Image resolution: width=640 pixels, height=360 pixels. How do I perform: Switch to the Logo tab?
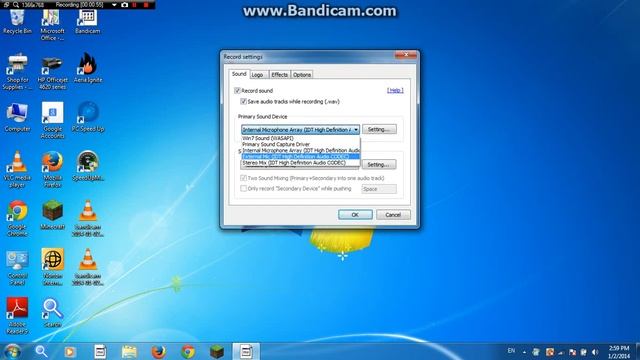(x=258, y=75)
